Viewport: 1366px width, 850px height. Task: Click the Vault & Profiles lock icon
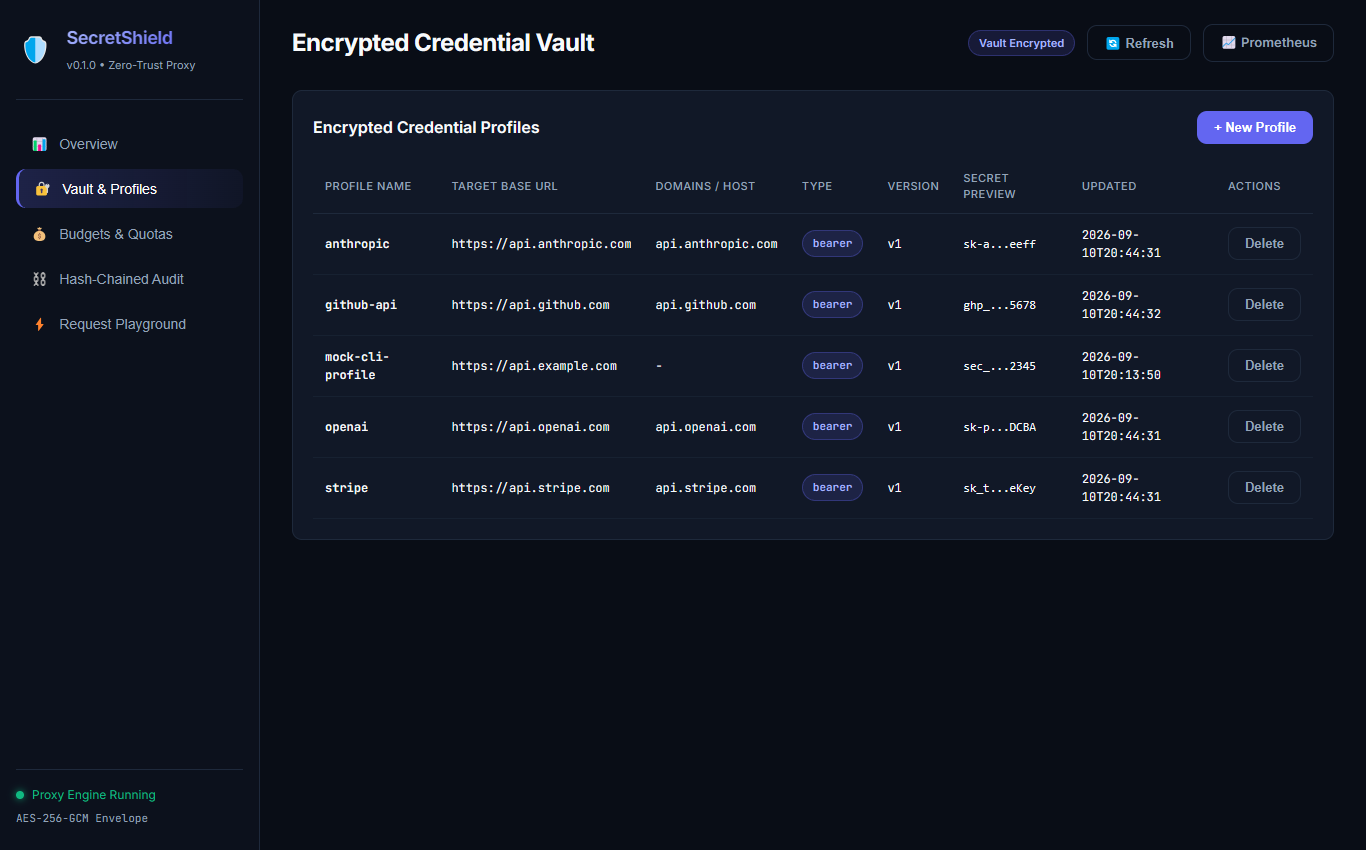click(42, 189)
